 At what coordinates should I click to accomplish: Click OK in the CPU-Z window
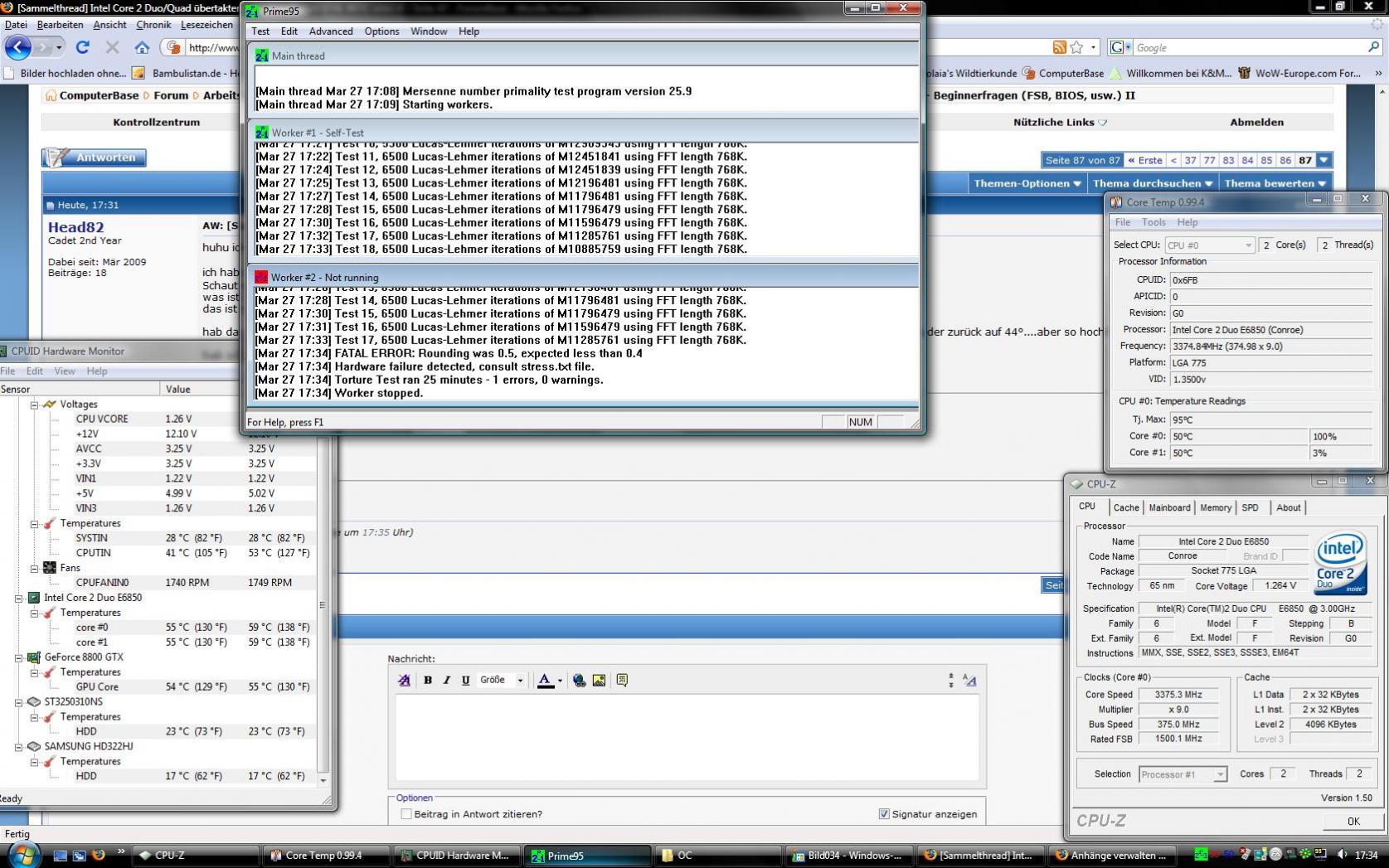pyautogui.click(x=1353, y=821)
